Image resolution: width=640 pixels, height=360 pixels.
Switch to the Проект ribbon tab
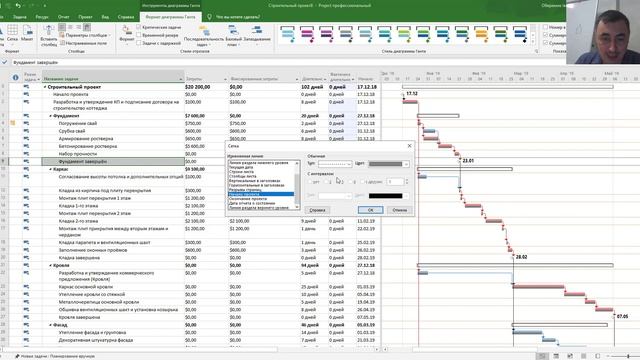[x=85, y=17]
